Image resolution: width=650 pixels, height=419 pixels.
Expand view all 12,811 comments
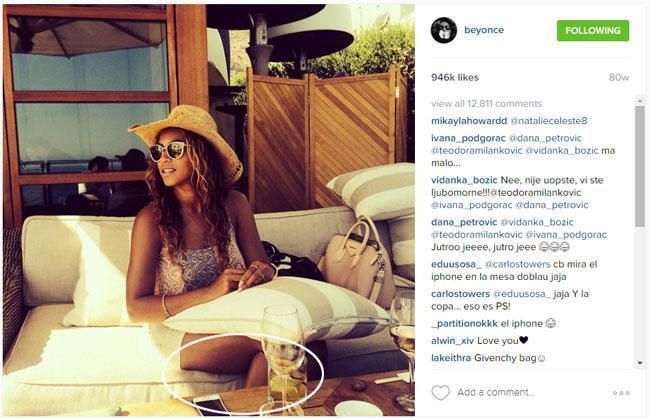click(486, 104)
